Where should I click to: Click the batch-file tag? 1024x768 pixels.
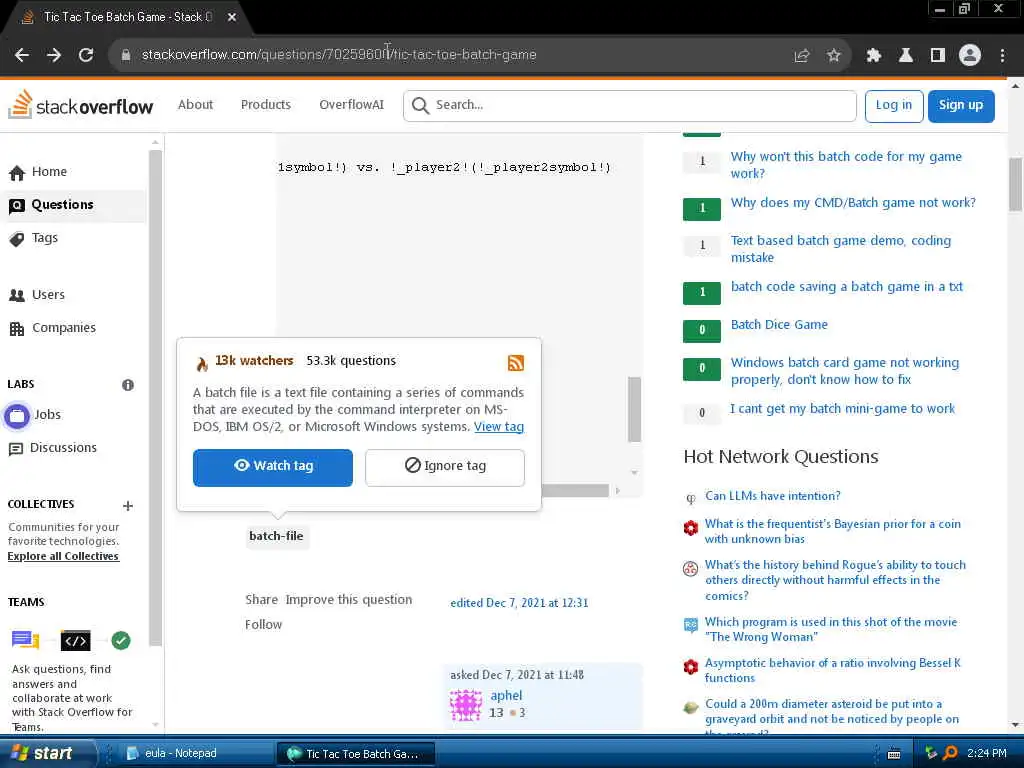click(x=276, y=536)
